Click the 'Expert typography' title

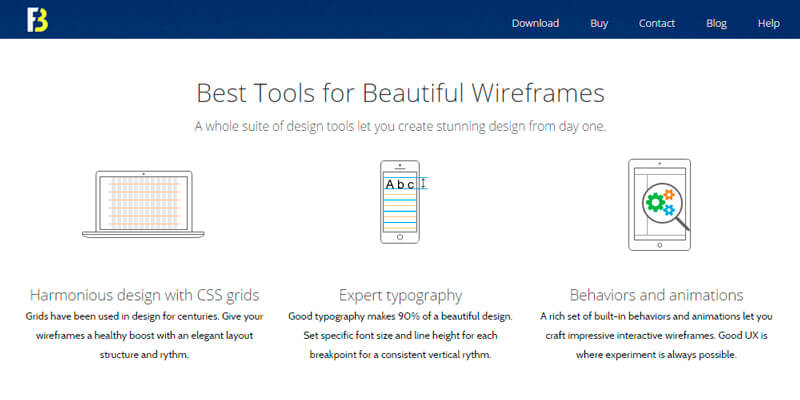coord(400,295)
